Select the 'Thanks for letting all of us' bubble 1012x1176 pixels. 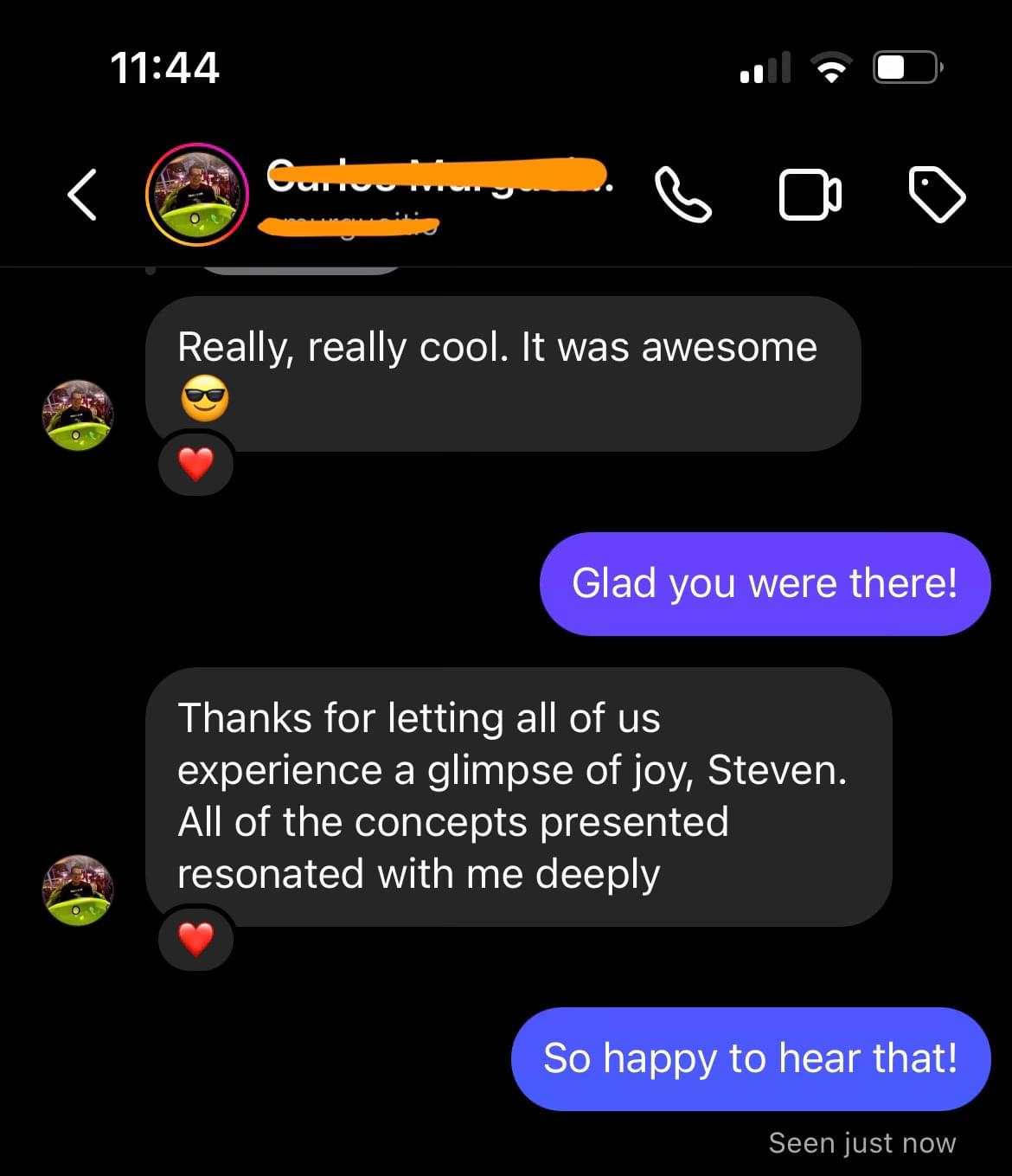[x=519, y=797]
